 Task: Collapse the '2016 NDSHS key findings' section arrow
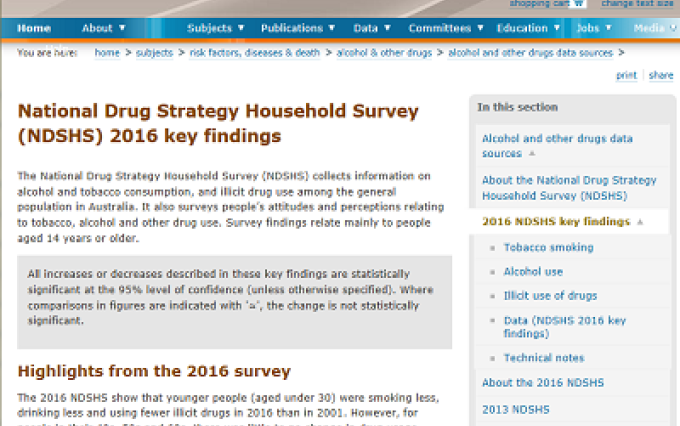[639, 222]
